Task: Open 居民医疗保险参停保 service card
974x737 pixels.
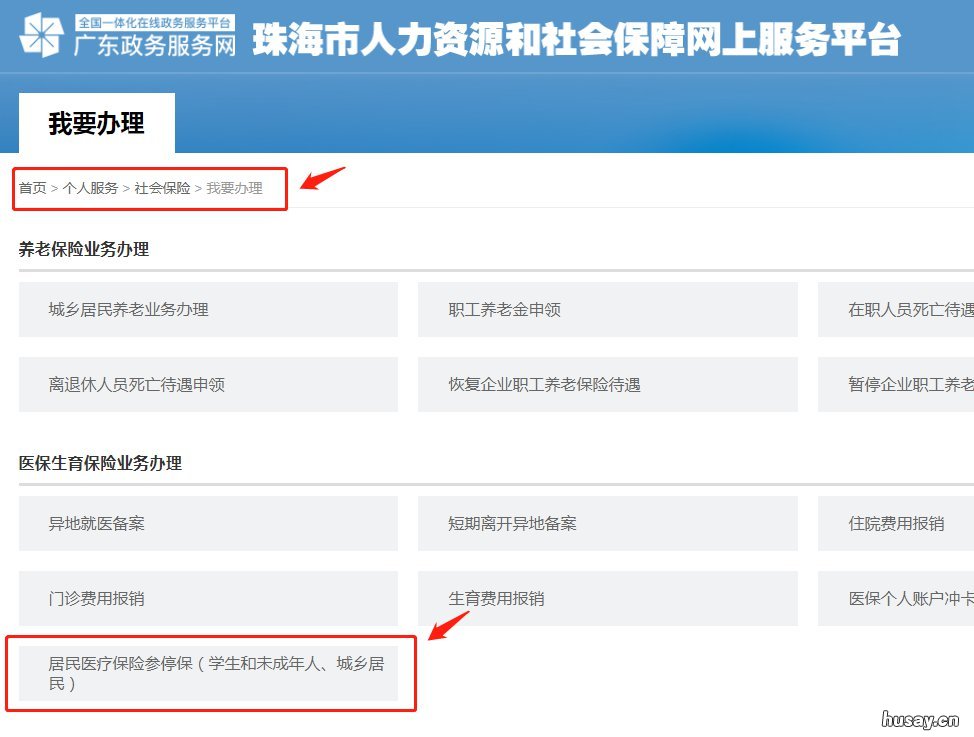Action: [x=207, y=673]
